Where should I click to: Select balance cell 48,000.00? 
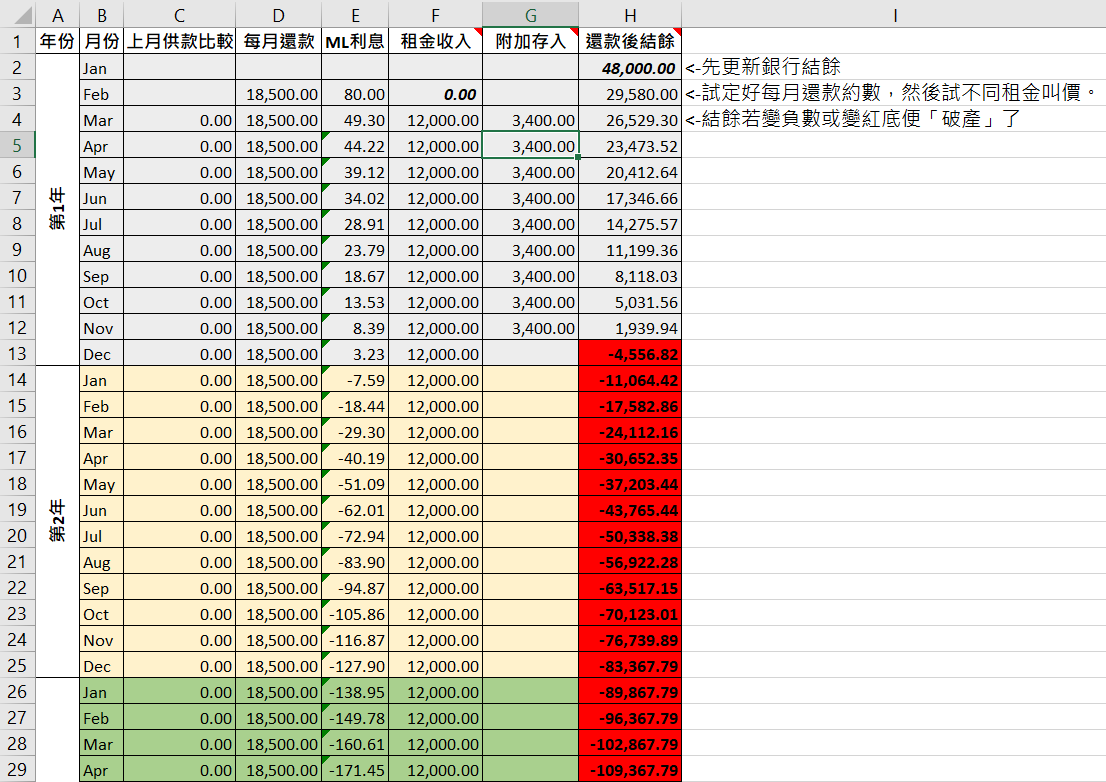[630, 68]
